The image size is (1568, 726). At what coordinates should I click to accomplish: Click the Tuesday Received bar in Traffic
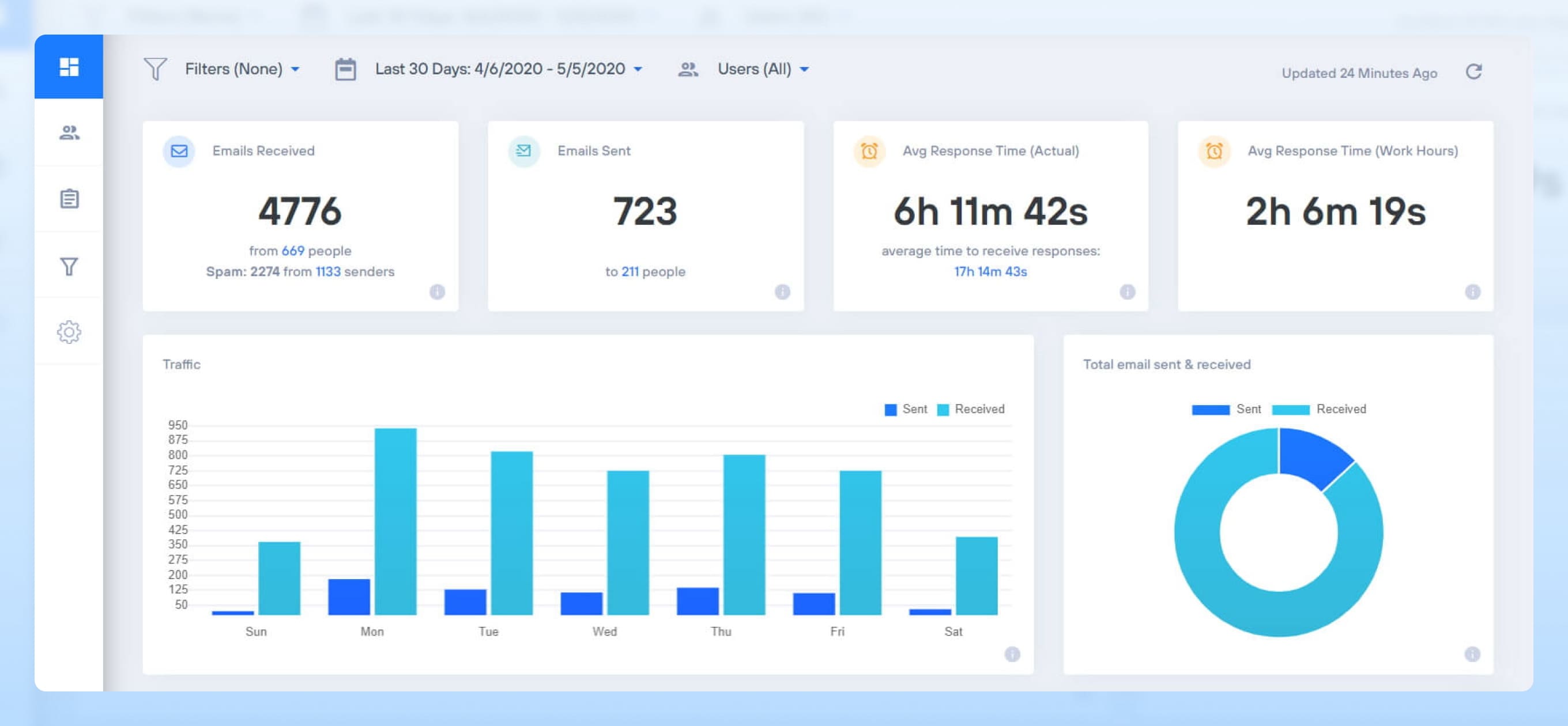coord(512,533)
